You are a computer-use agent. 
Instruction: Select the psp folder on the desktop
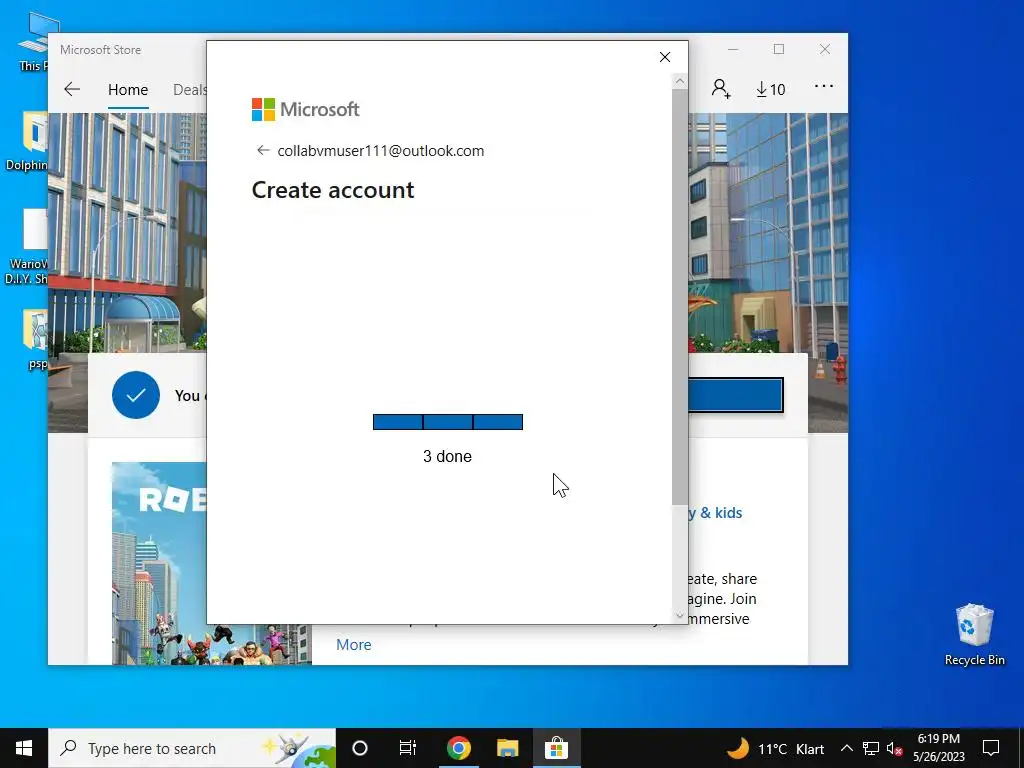coord(34,340)
